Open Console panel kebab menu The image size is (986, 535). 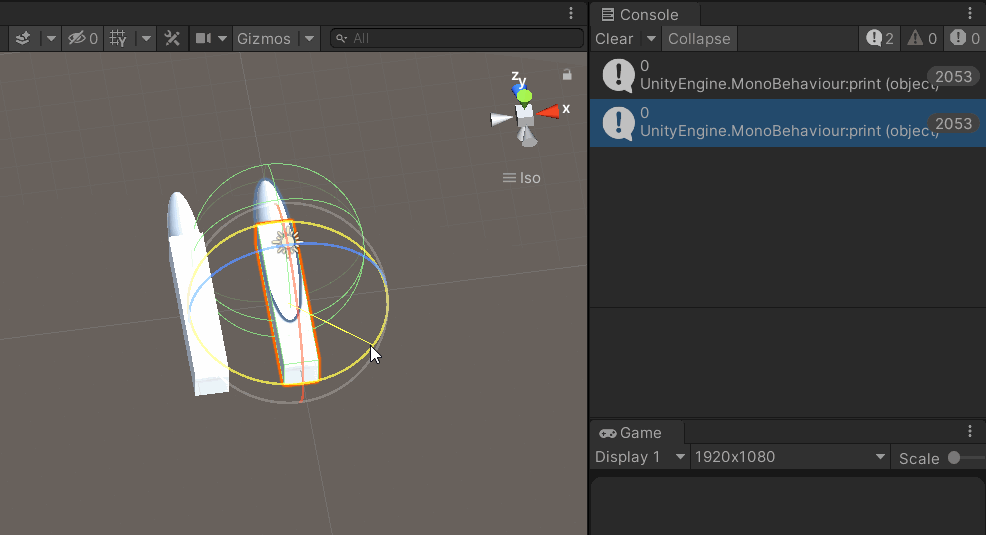click(x=970, y=13)
